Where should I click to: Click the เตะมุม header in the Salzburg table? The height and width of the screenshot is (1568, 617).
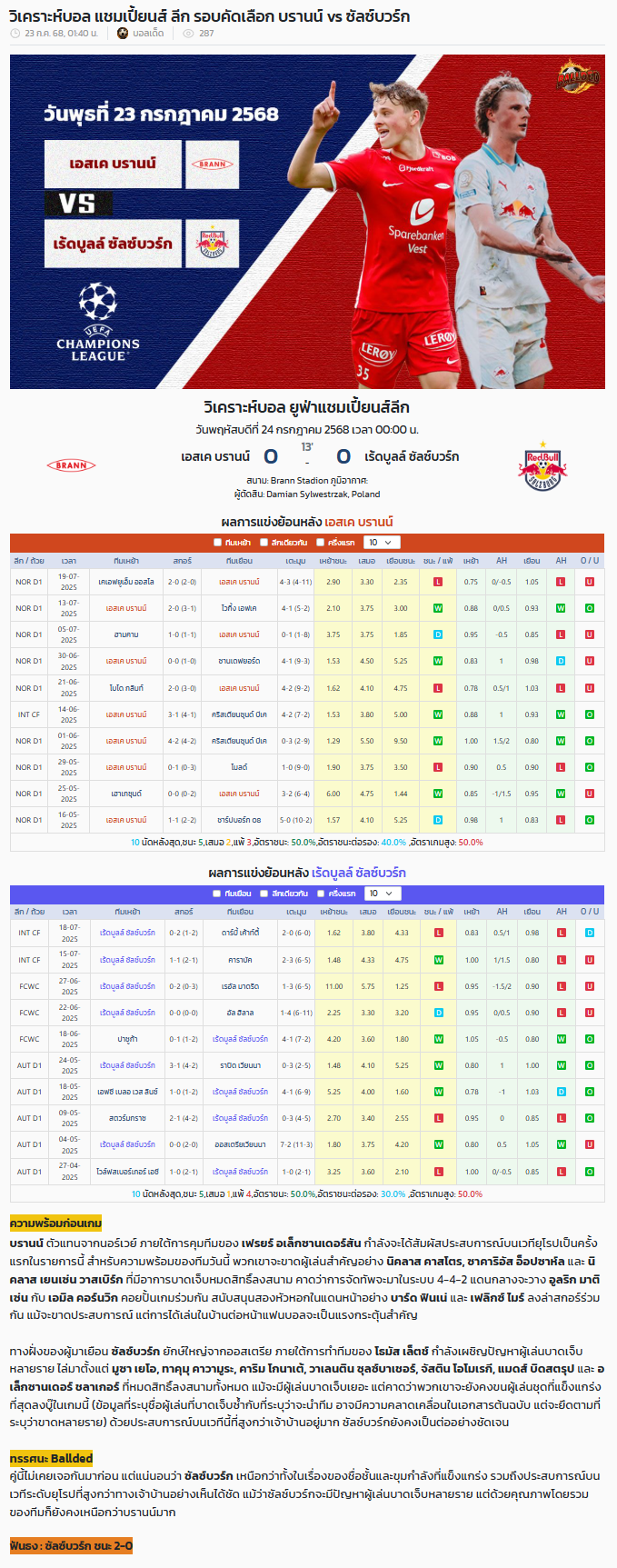tap(296, 912)
